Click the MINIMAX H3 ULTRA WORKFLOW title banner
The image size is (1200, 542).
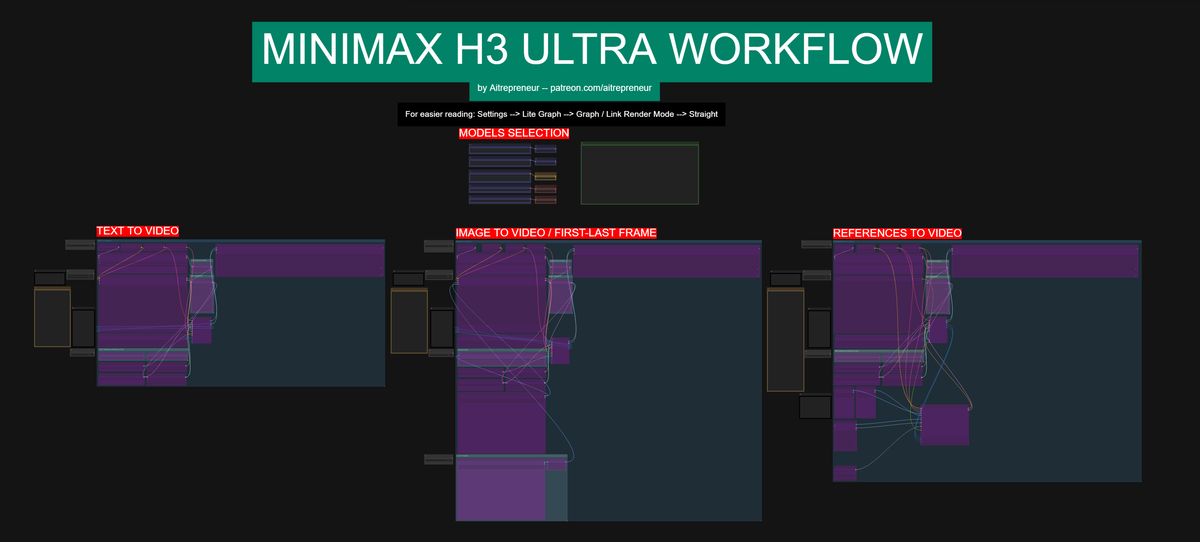(x=592, y=52)
